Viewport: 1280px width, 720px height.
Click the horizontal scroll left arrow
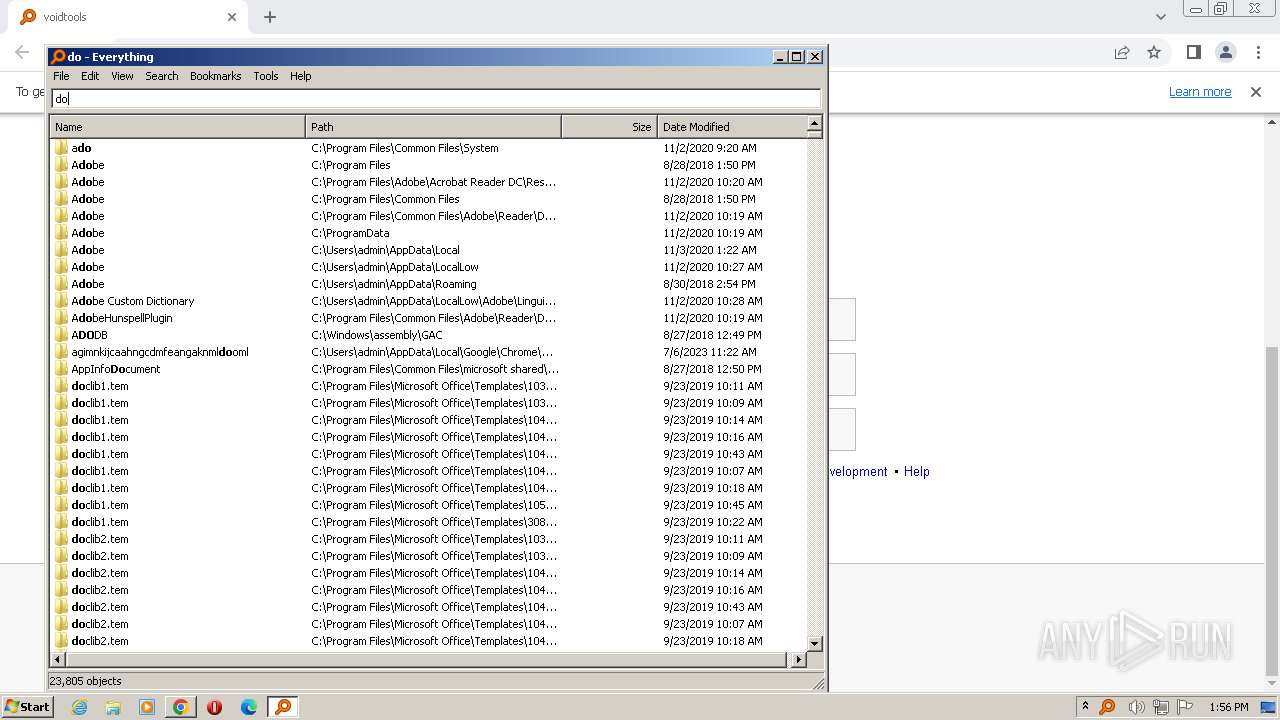point(58,660)
